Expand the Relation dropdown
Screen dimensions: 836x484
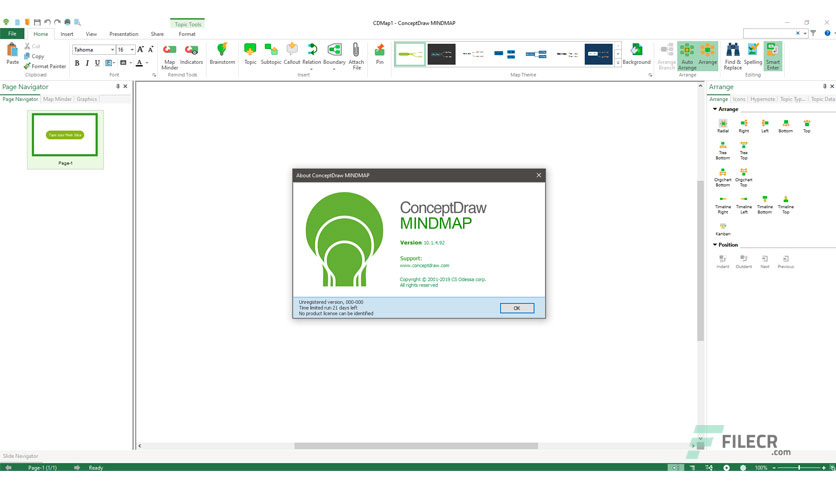click(311, 69)
